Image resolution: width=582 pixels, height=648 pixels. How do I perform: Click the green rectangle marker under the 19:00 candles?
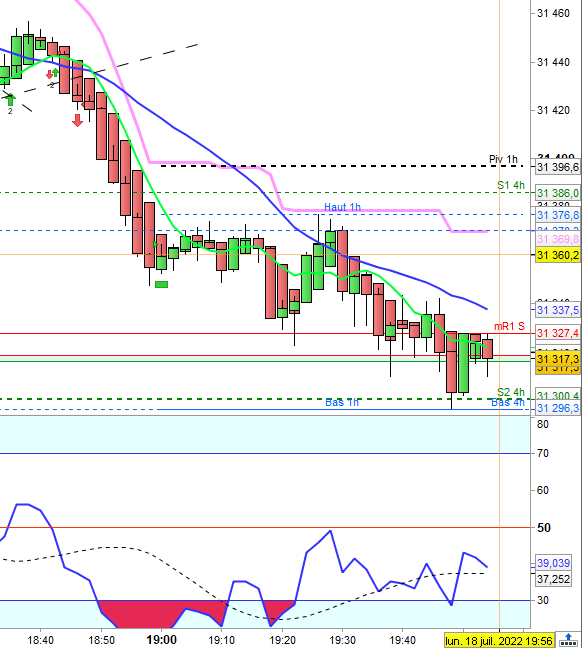(161, 284)
